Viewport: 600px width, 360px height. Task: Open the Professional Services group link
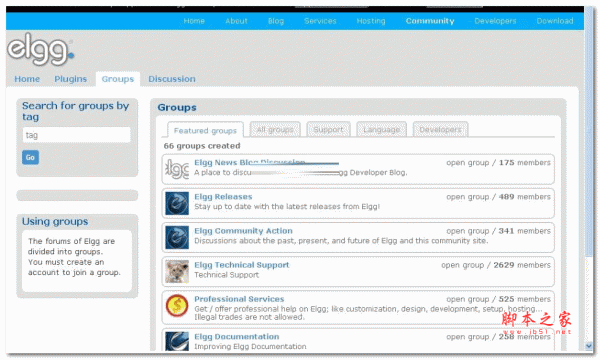pos(239,299)
